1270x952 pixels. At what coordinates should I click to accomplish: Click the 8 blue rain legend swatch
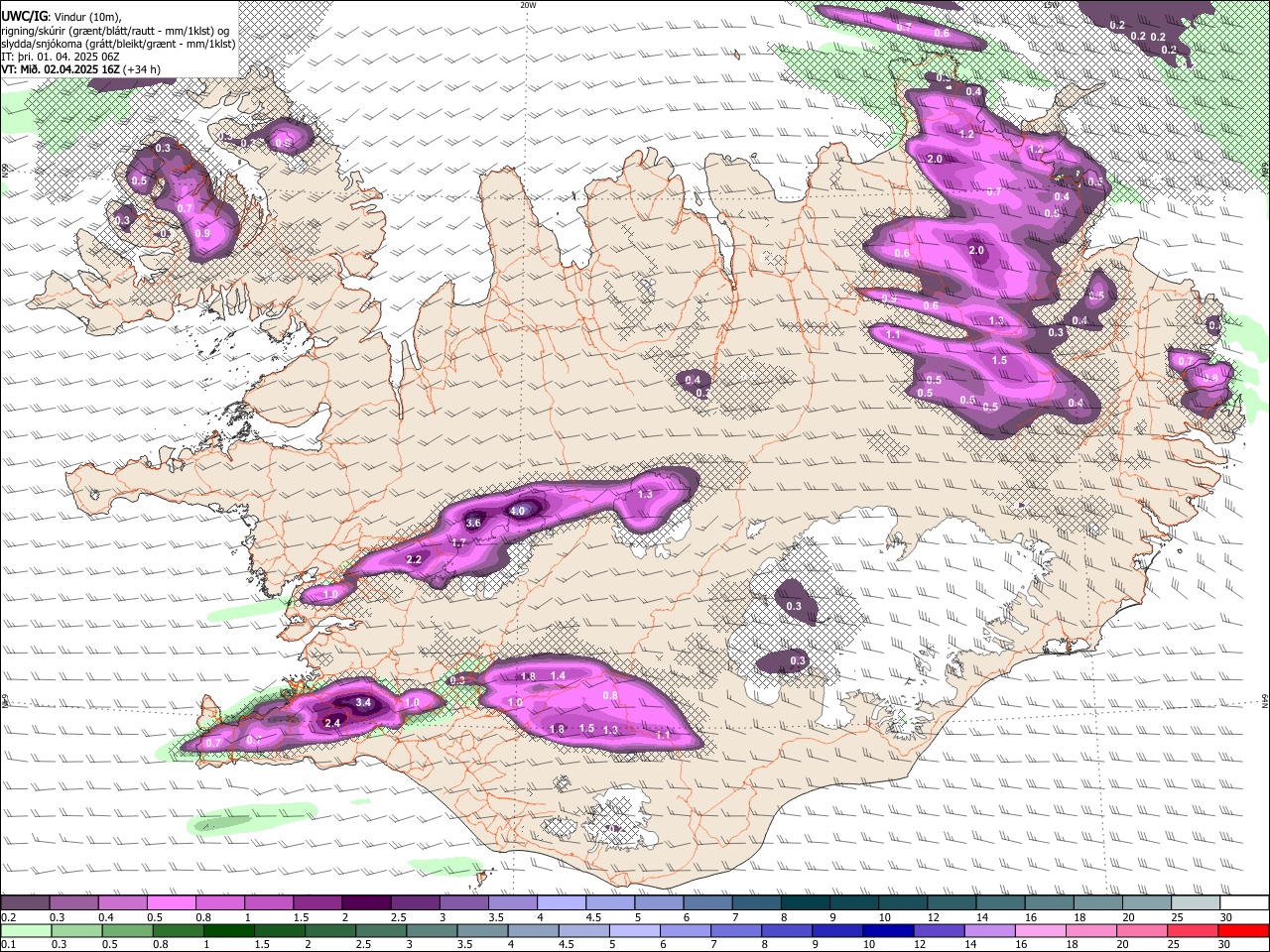pos(786,930)
